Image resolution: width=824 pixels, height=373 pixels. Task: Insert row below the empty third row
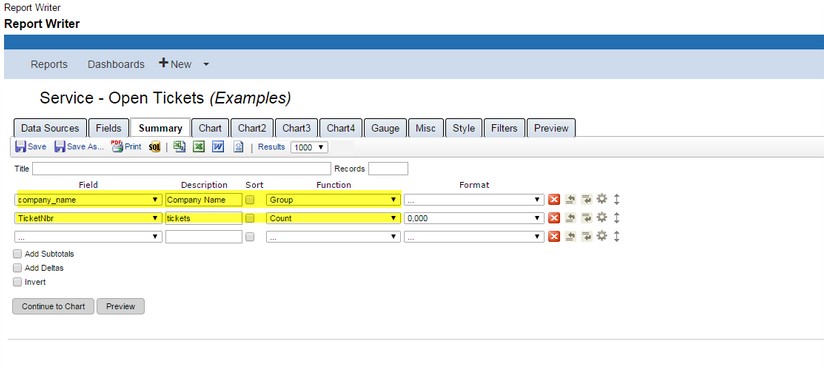pos(586,236)
